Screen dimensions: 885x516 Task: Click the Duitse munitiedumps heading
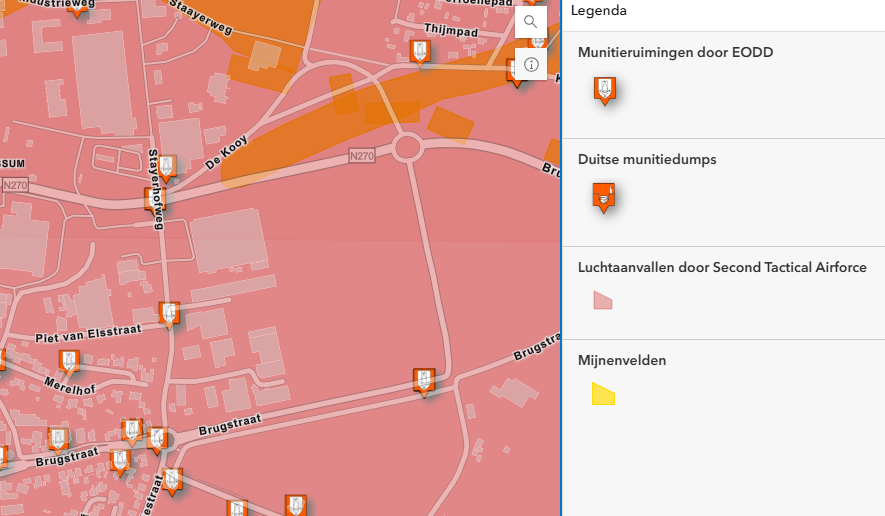click(x=647, y=160)
